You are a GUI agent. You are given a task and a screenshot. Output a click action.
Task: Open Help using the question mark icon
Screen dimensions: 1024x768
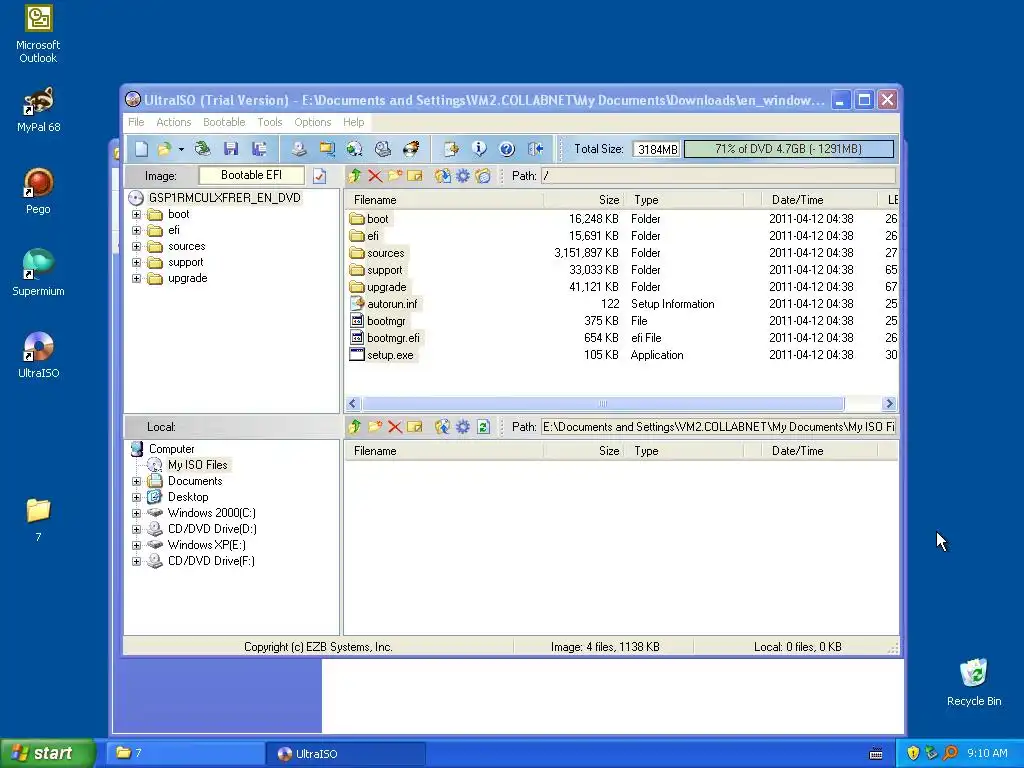(x=507, y=149)
